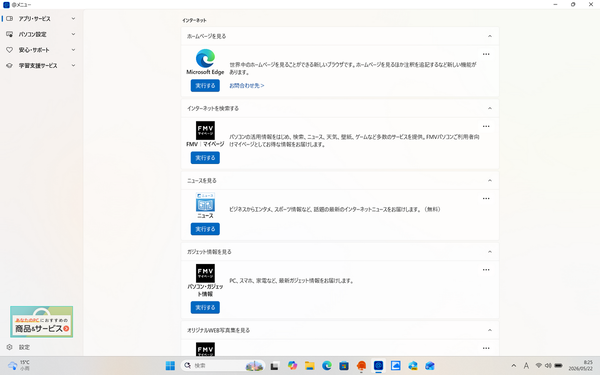Open the Photos app from taskbar
Image resolution: width=600 pixels, height=375 pixels.
[x=396, y=365]
